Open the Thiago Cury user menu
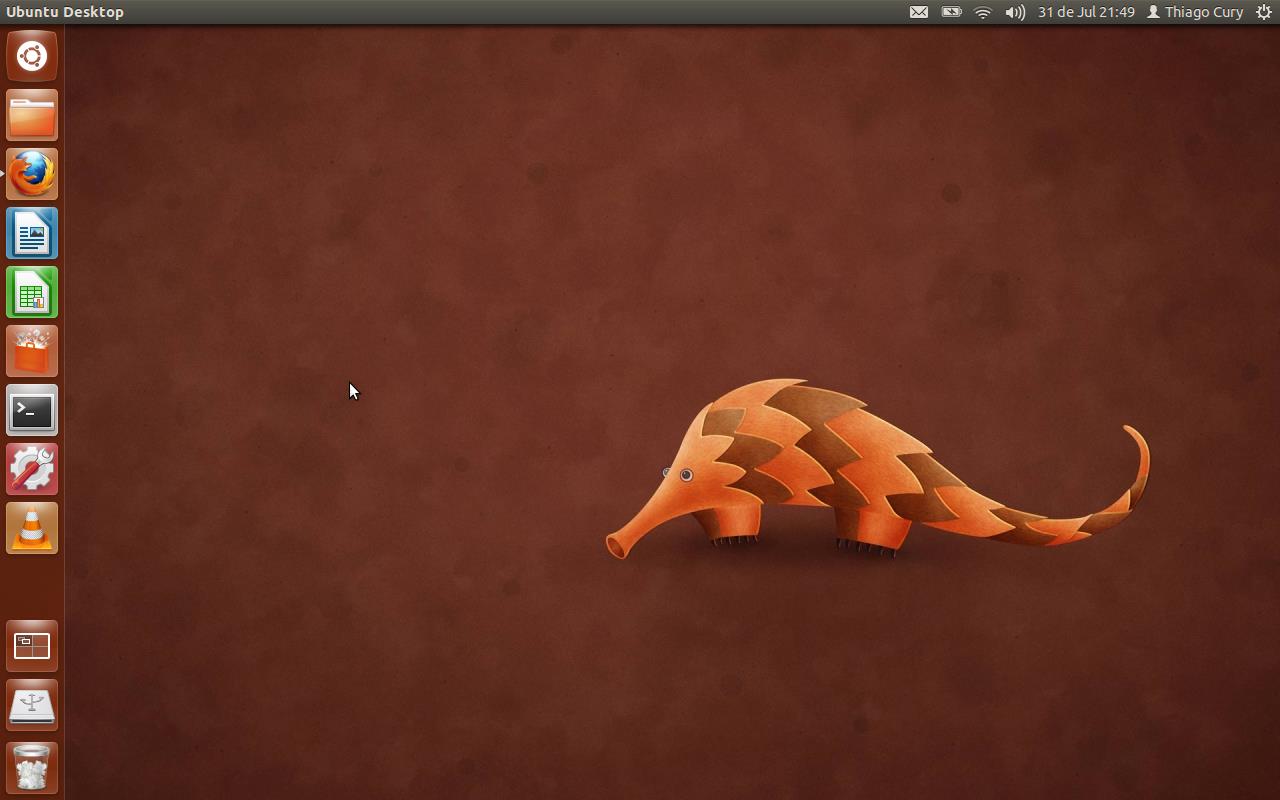Image resolution: width=1280 pixels, height=800 pixels. [1195, 12]
